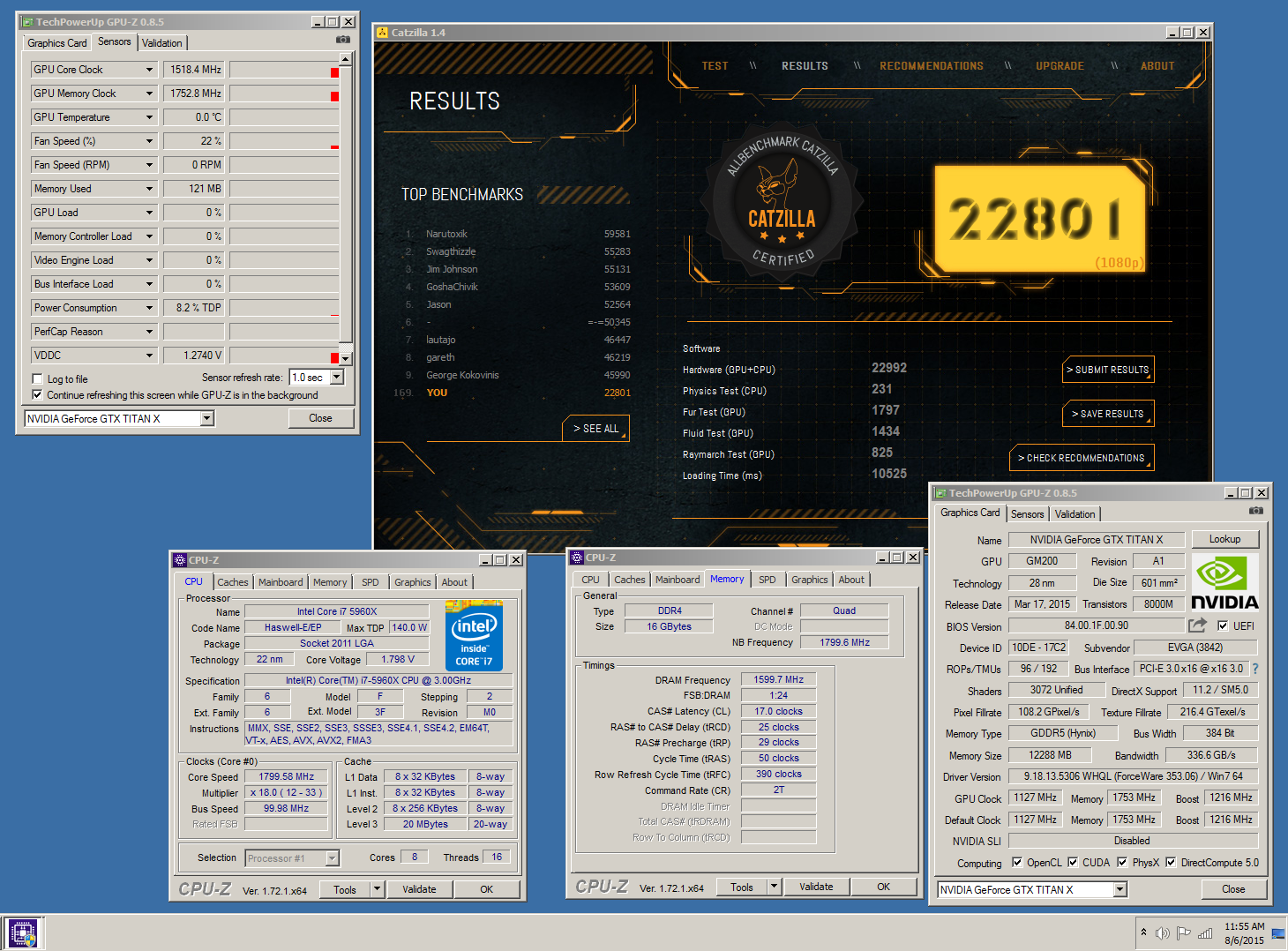Click SAVE RESULTS in Catzilla
The width and height of the screenshot is (1288, 951).
1108,414
